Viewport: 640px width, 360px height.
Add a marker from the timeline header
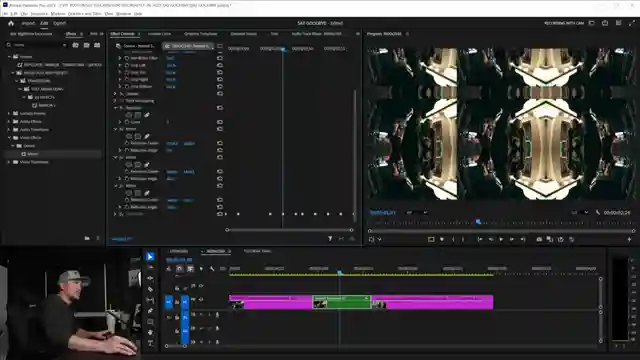tap(201, 269)
